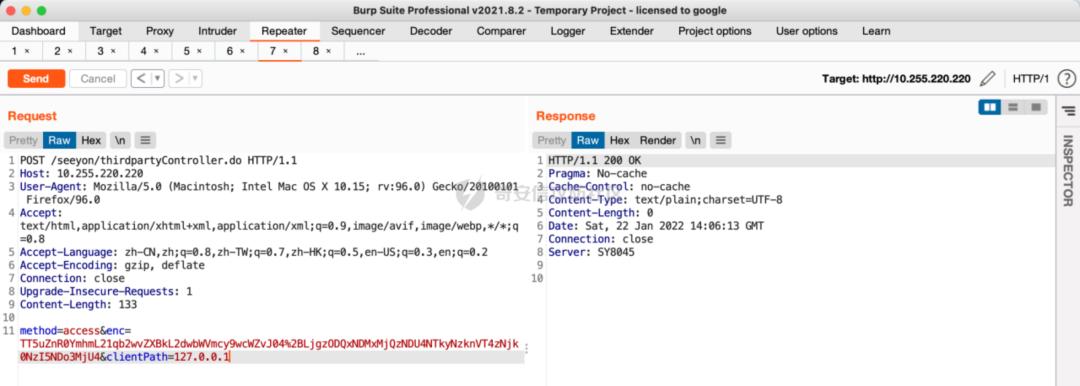This screenshot has height=386, width=1080.
Task: Switch request view to Hex
Action: [91, 140]
